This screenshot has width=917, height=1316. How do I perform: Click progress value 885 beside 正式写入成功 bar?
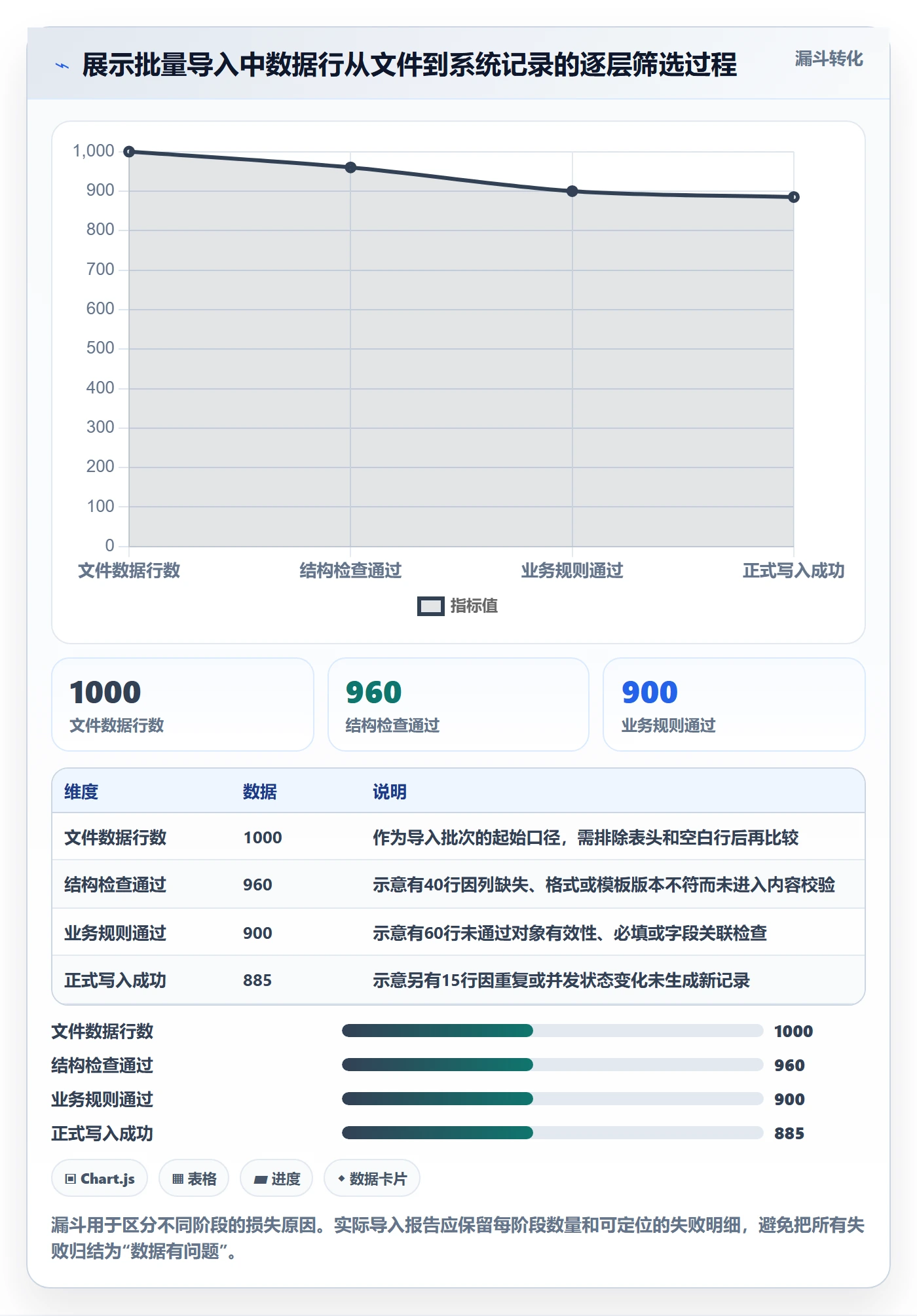point(789,1133)
